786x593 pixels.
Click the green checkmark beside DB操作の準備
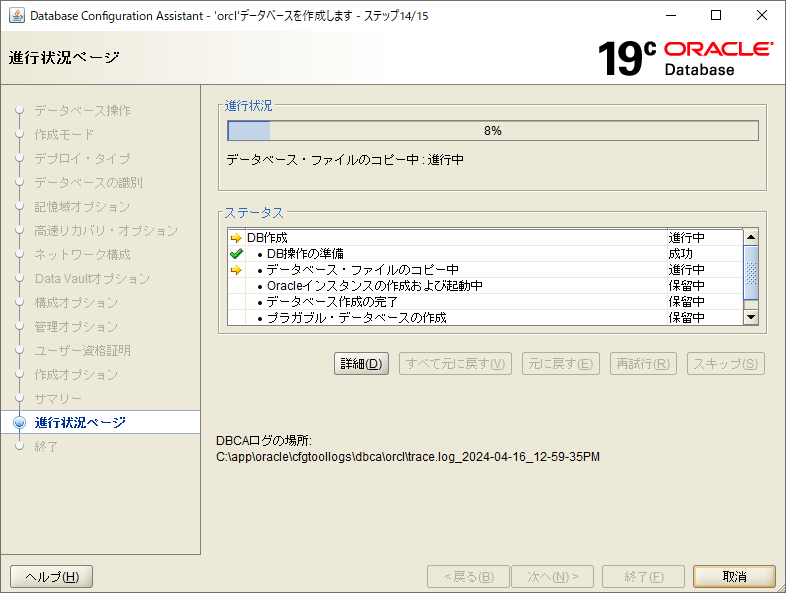pos(236,254)
